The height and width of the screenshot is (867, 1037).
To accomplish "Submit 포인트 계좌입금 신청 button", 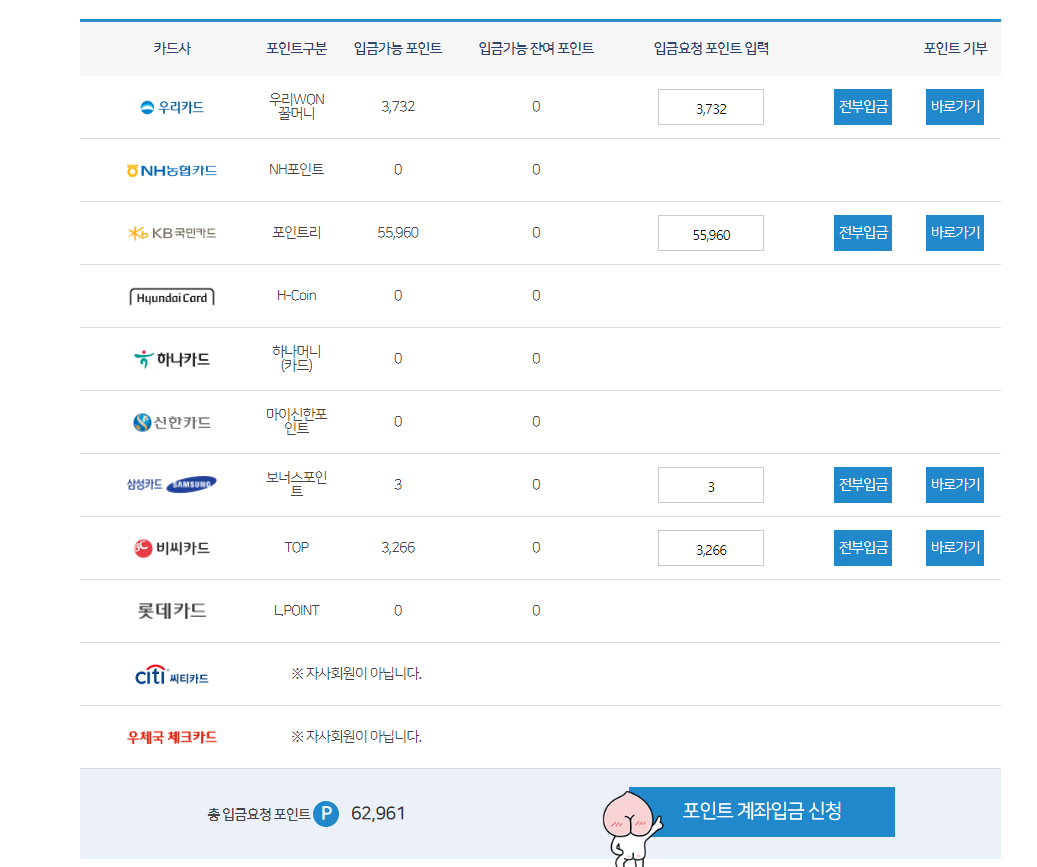I will click(762, 811).
